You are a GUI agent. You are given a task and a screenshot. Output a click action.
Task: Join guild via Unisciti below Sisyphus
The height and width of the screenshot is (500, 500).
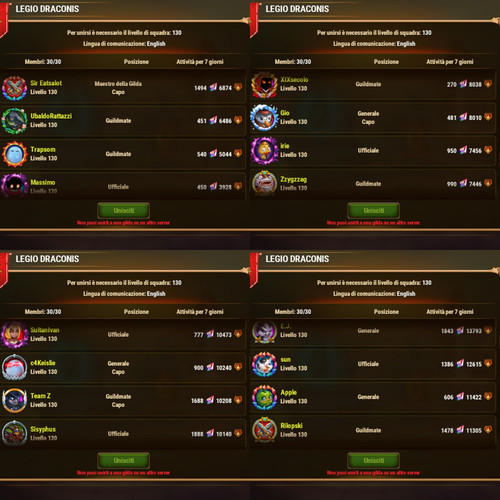coord(124,461)
